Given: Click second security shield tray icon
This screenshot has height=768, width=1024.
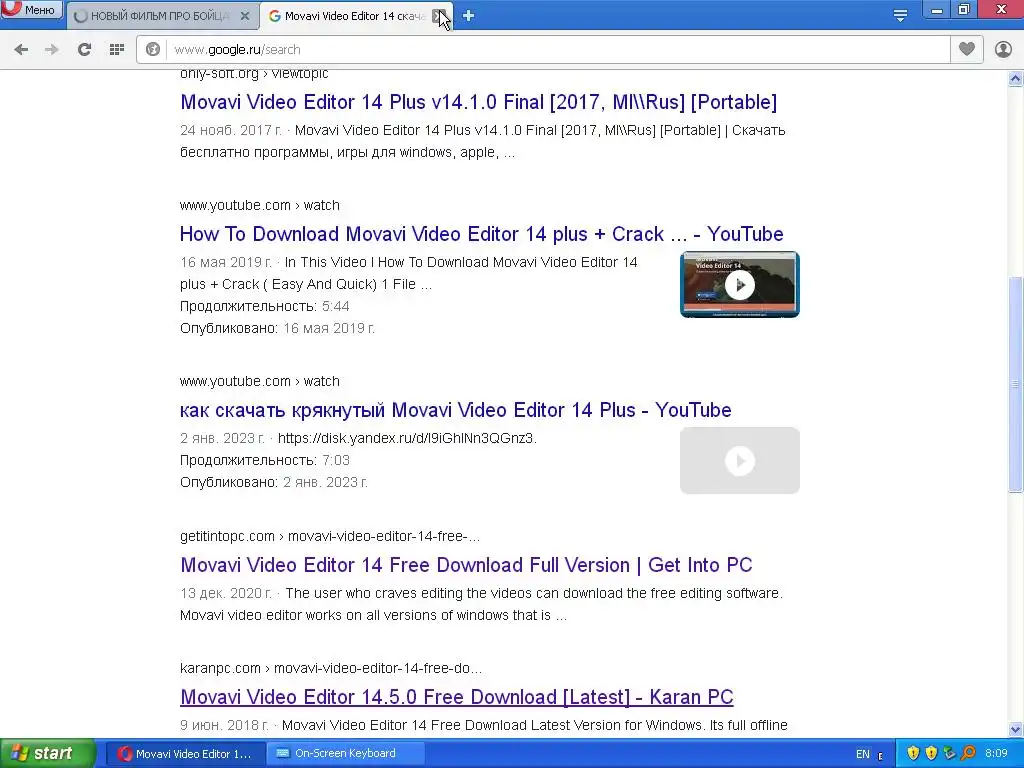Looking at the screenshot, I should pyautogui.click(x=931, y=754).
